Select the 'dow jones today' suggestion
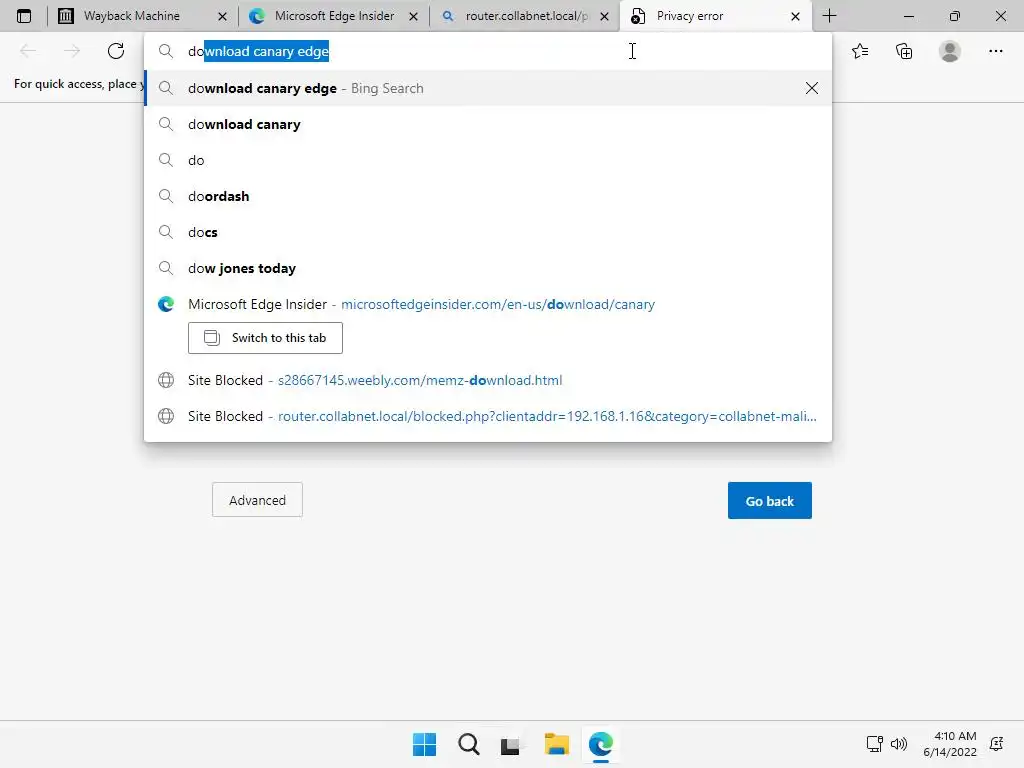The height and width of the screenshot is (768, 1024). coord(488,268)
